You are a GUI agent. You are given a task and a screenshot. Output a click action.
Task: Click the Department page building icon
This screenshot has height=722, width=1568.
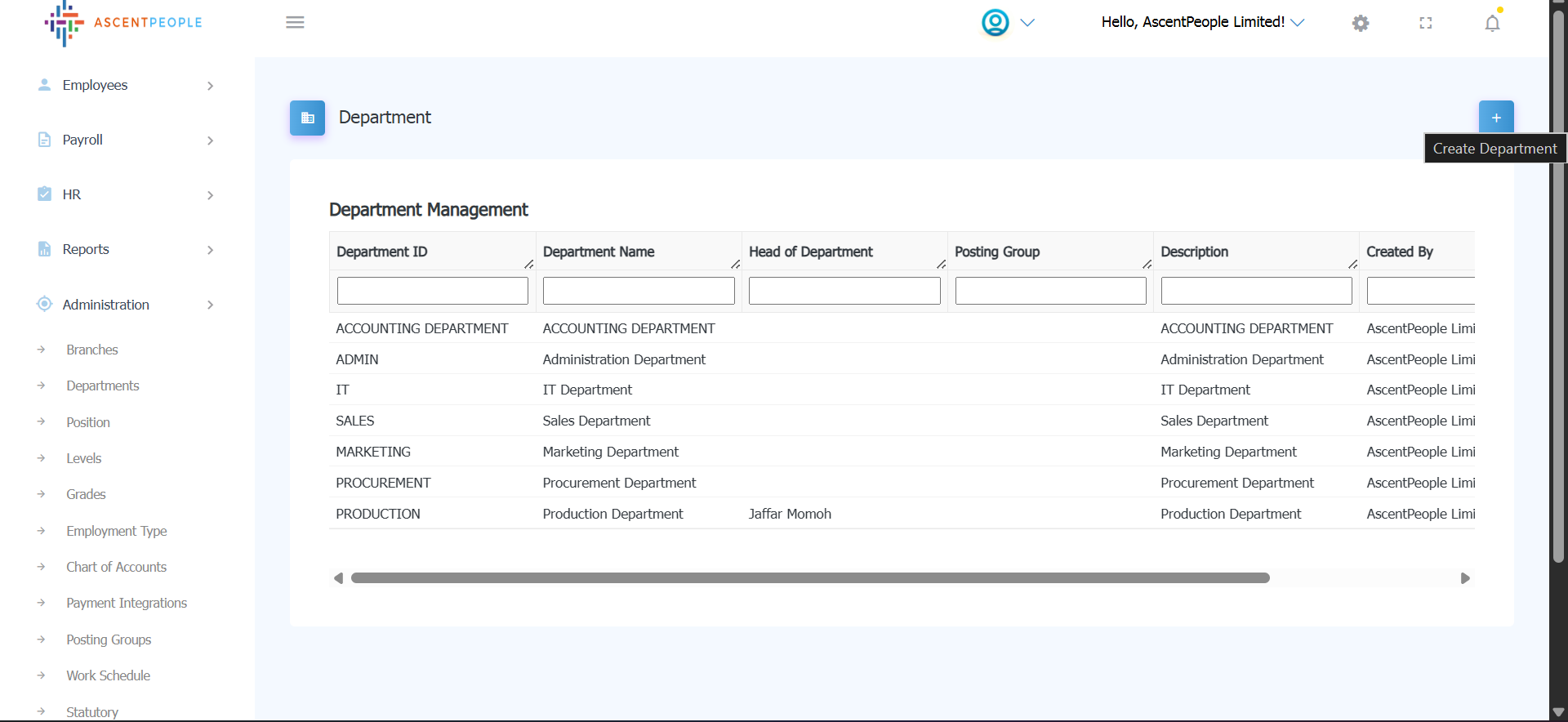pos(307,118)
